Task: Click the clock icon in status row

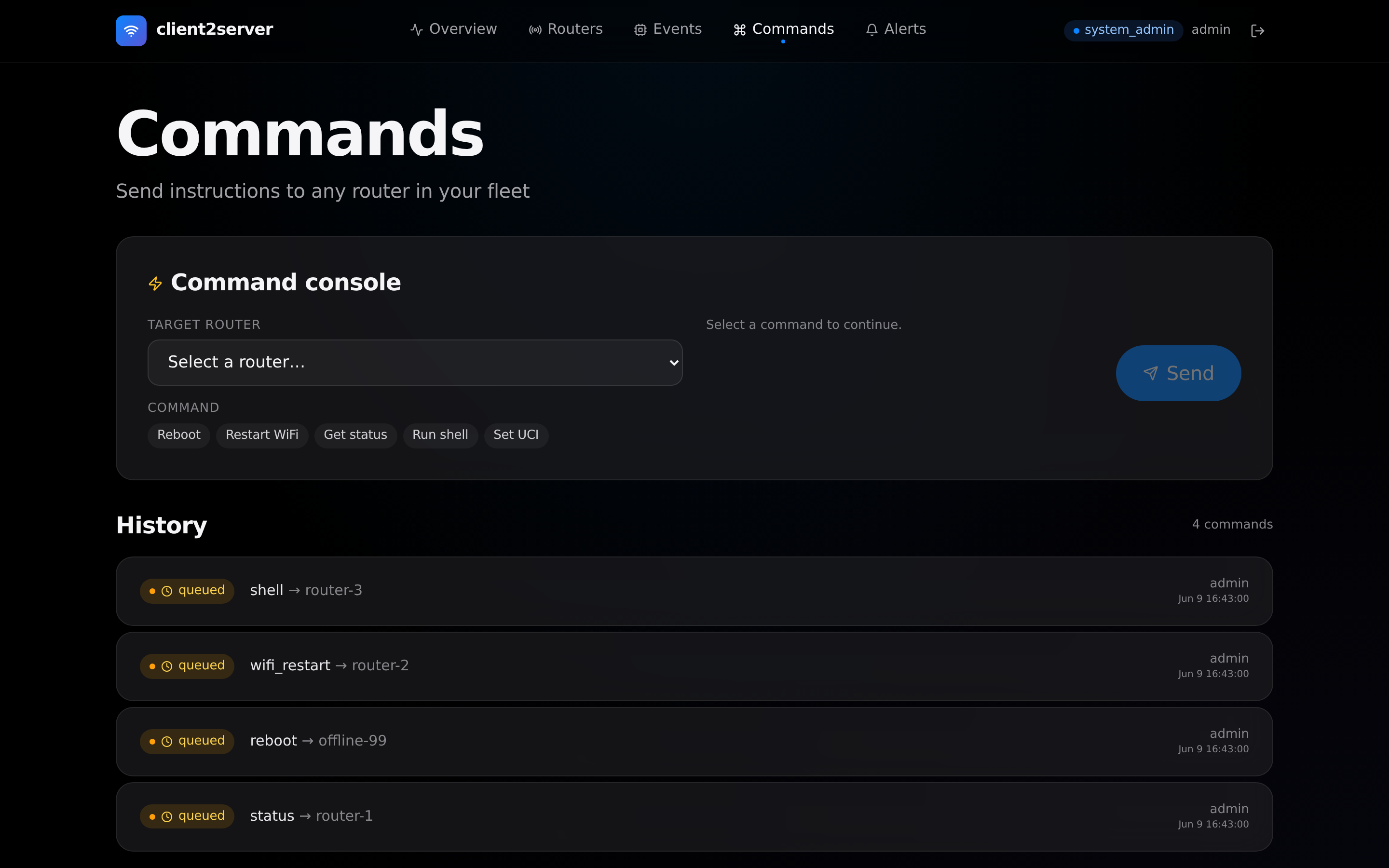Action: 167,817
